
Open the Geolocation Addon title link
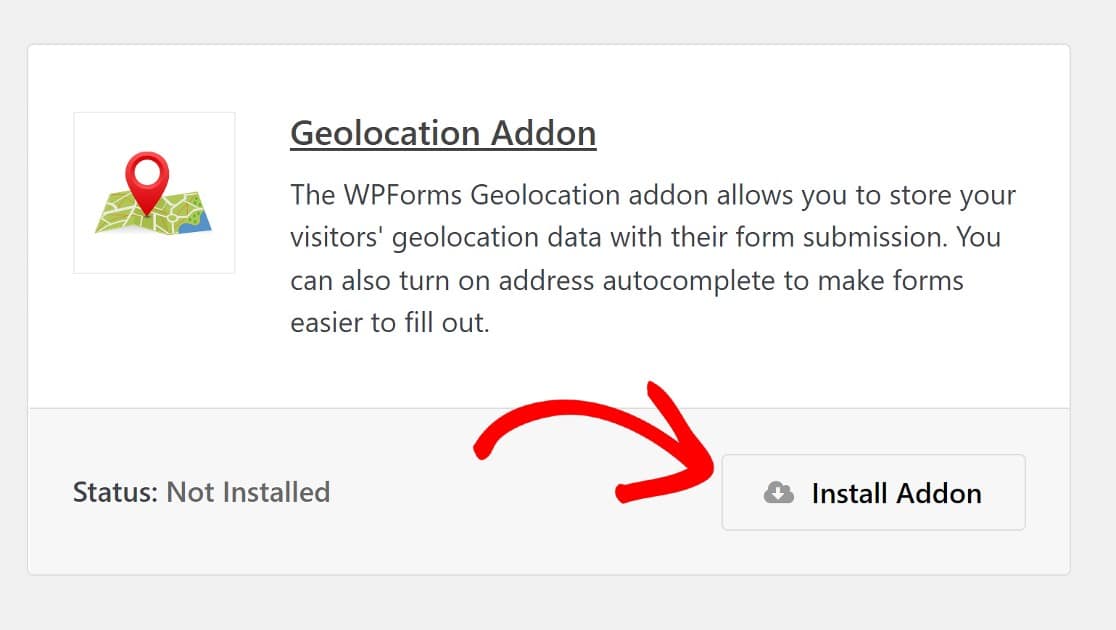[x=443, y=134]
